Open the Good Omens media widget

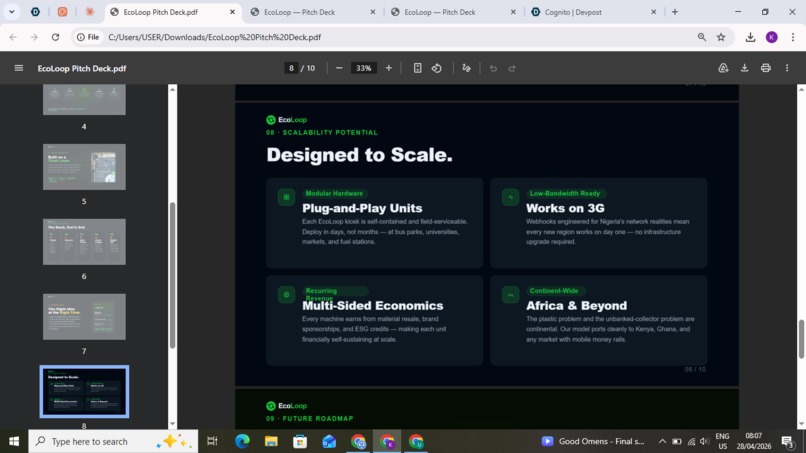point(593,441)
